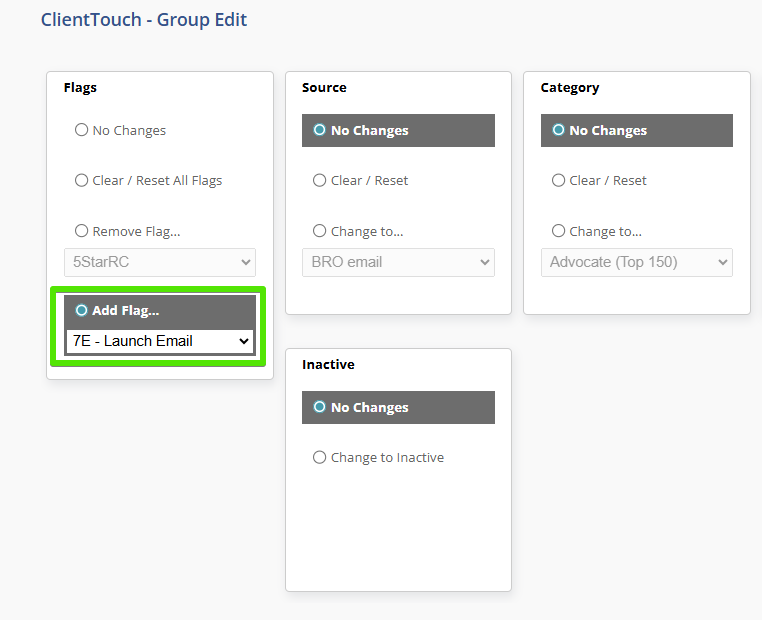Select No Changes in the Category panel

coord(559,130)
